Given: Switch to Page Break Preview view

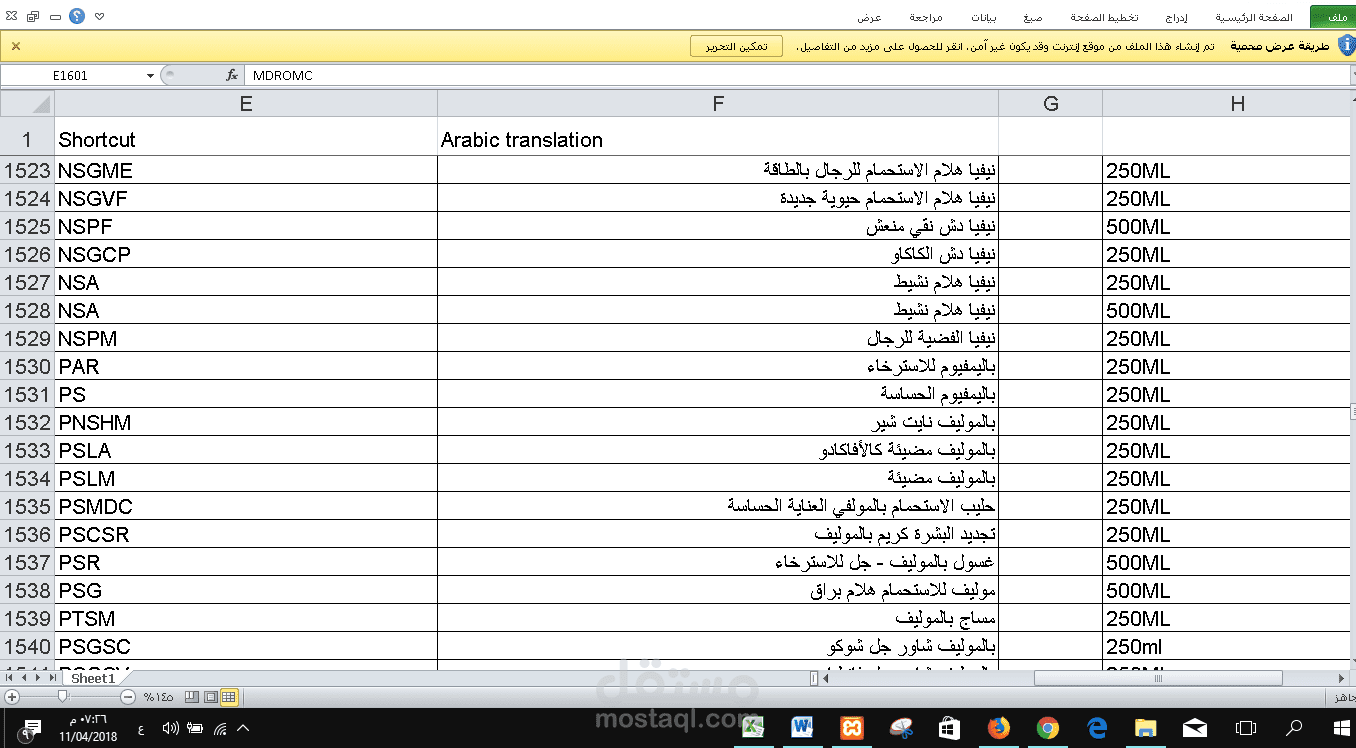Looking at the screenshot, I should pos(192,697).
